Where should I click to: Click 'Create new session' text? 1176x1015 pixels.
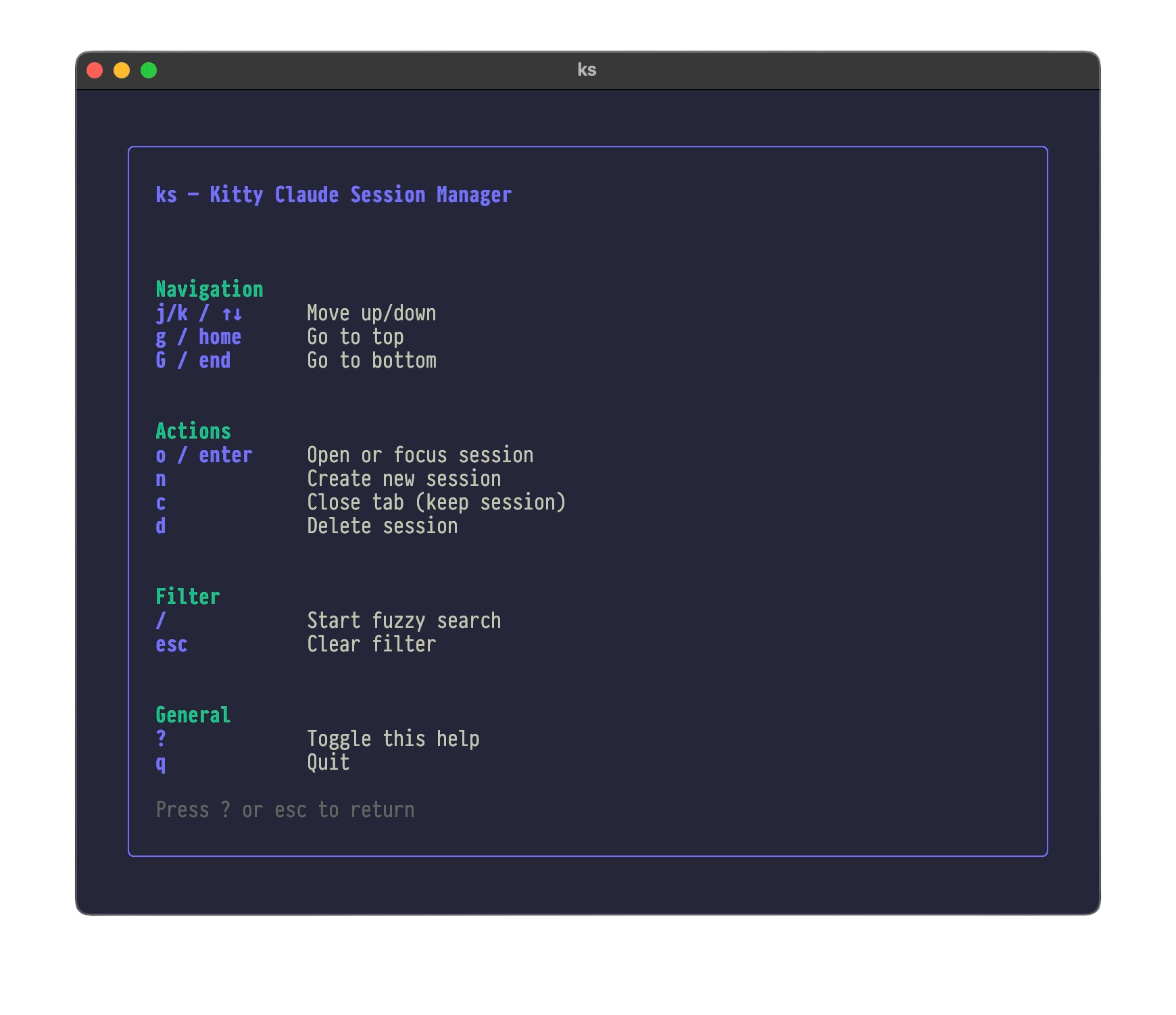click(x=403, y=479)
